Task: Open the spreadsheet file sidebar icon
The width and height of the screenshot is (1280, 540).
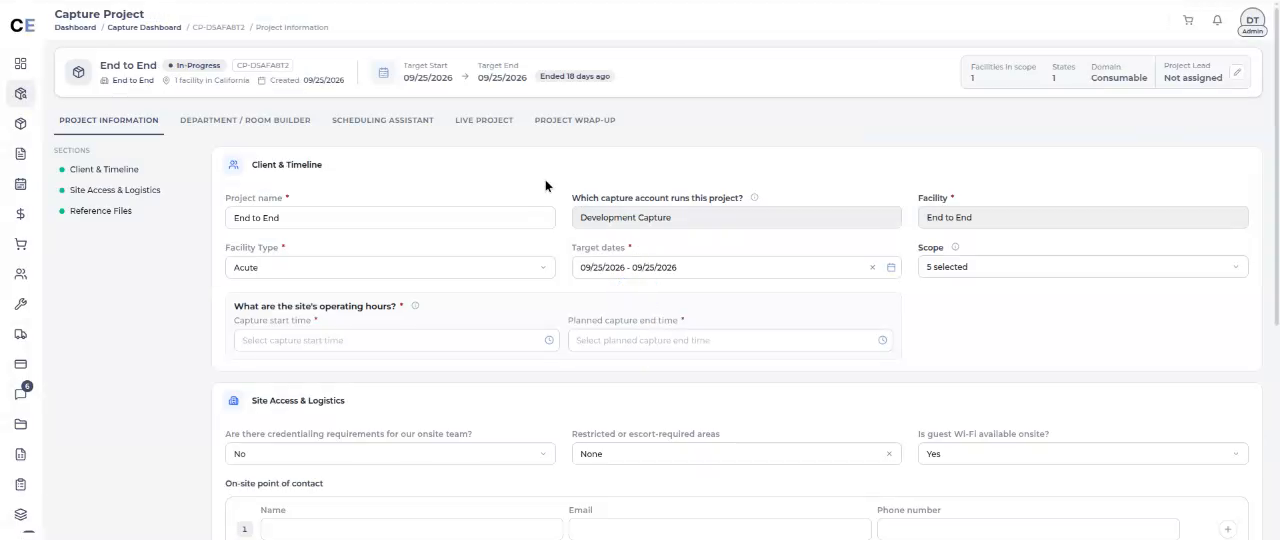Action: pyautogui.click(x=20, y=454)
